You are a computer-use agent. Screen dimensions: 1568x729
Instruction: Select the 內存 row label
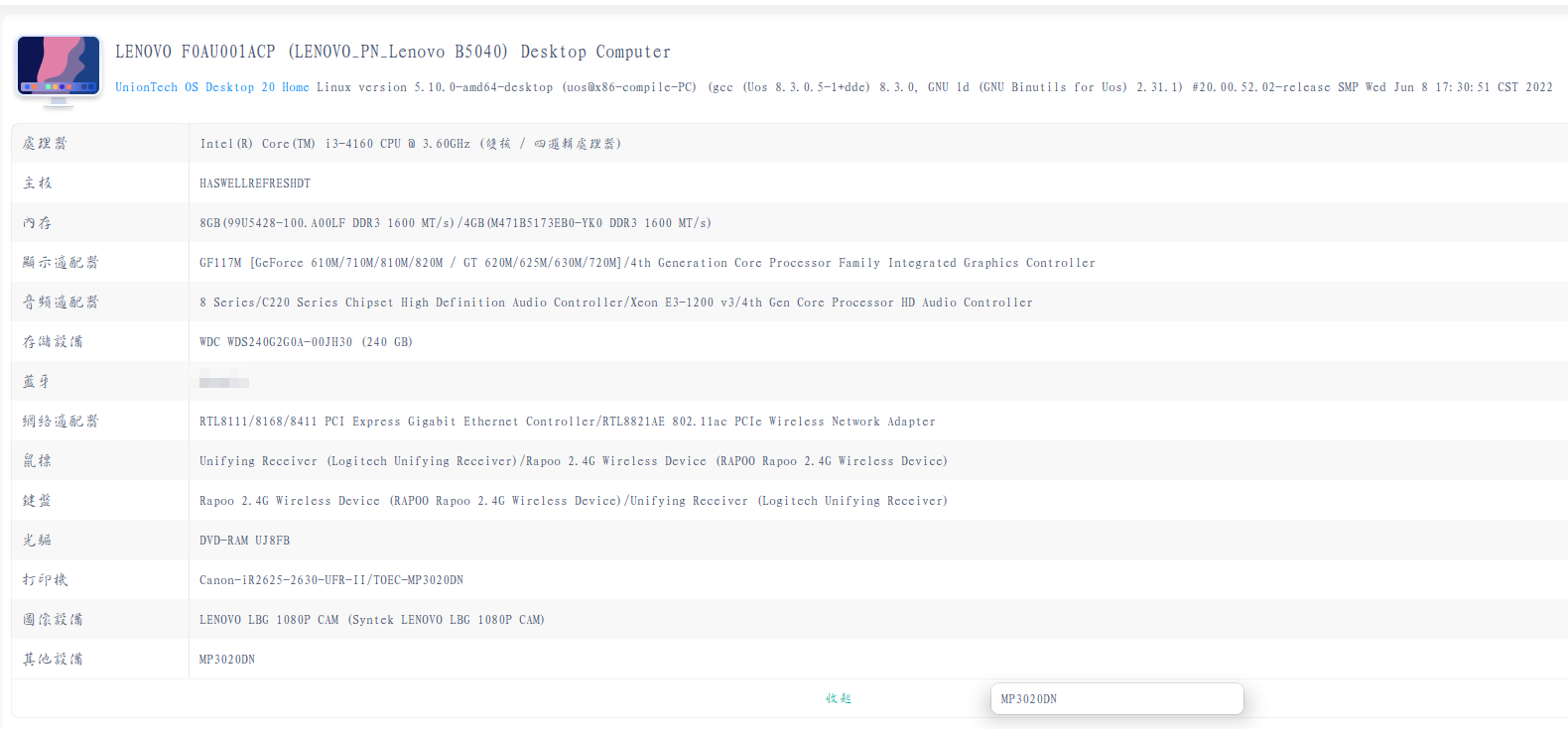[38, 222]
